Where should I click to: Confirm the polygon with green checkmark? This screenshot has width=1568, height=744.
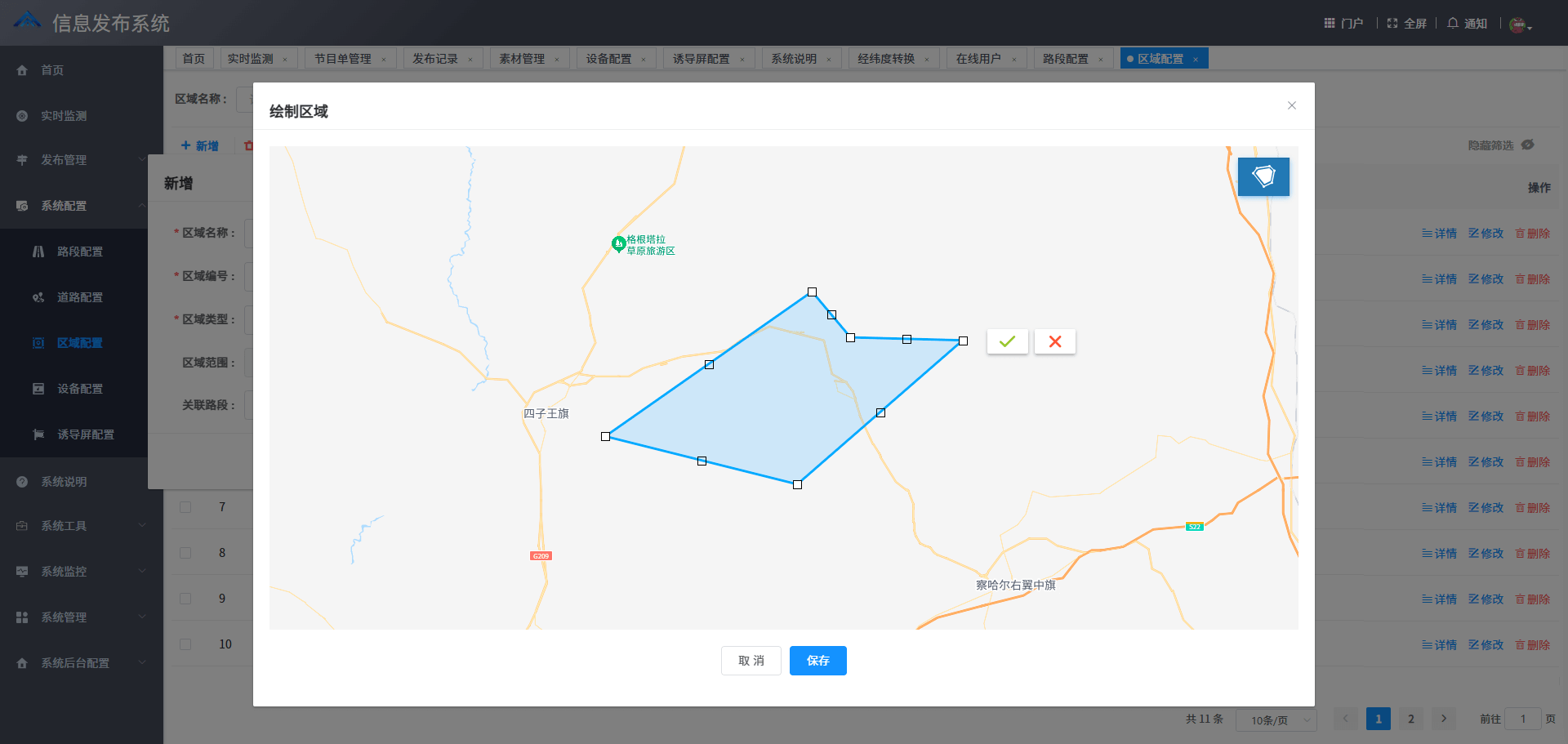pos(1007,341)
